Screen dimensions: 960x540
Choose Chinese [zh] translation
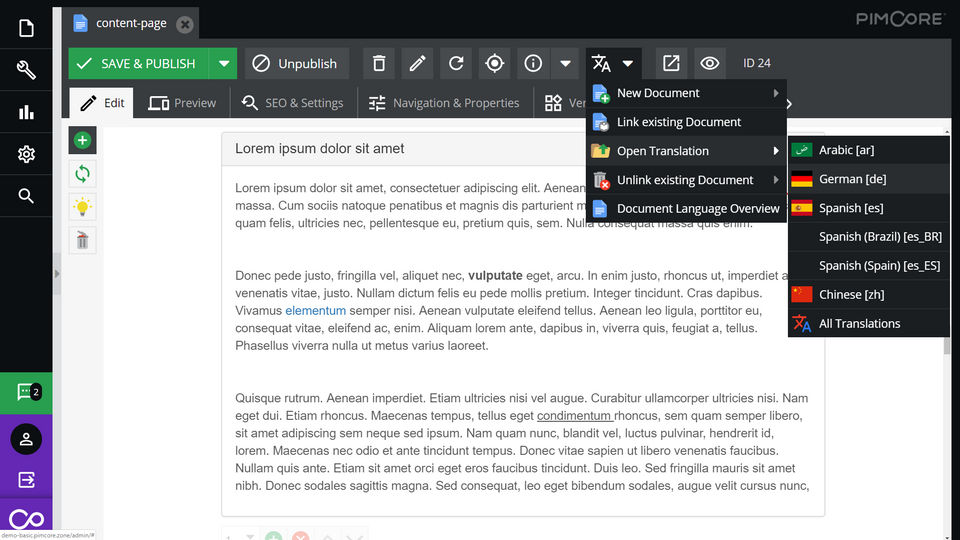869,294
